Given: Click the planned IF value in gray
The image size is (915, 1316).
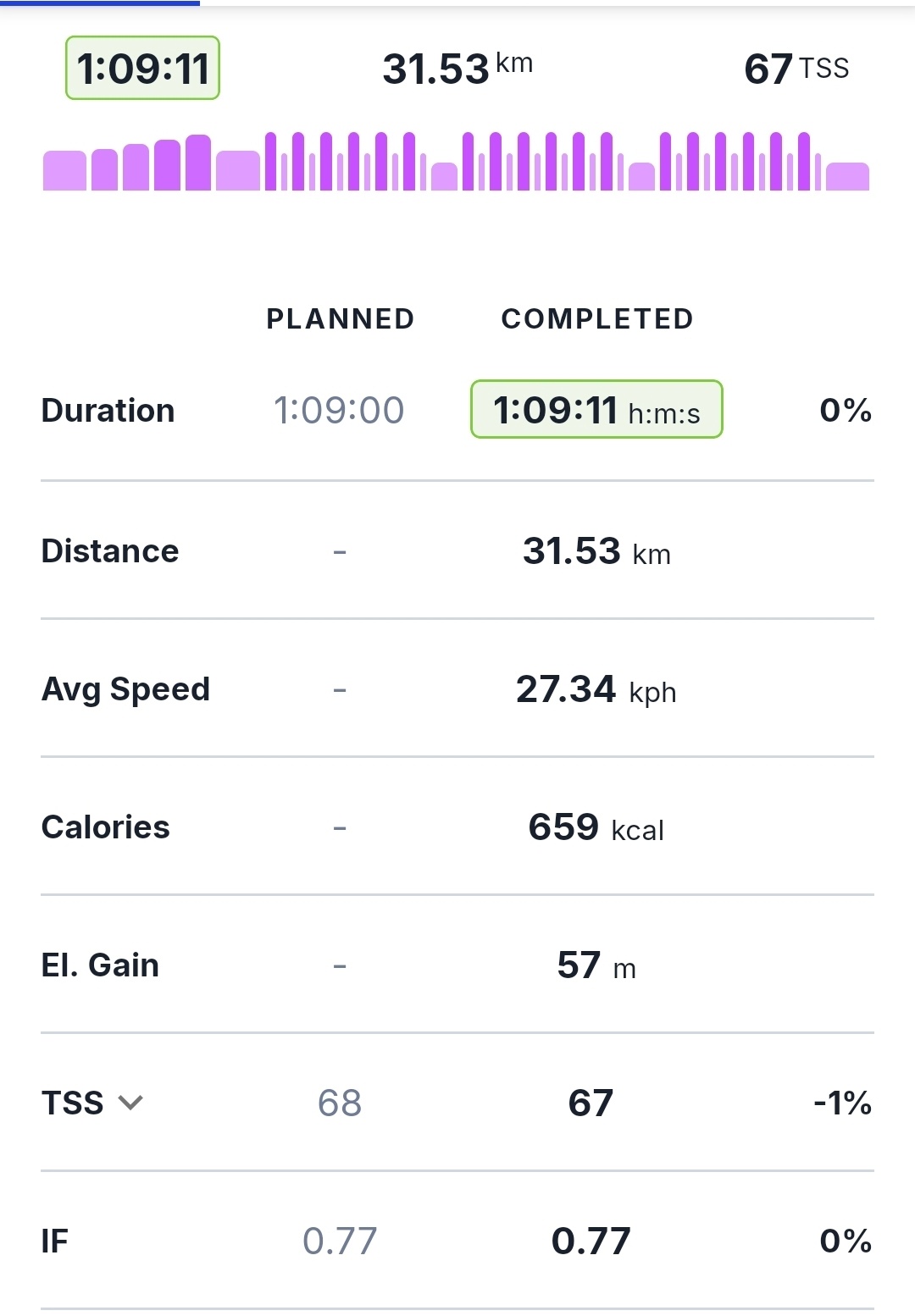Looking at the screenshot, I should (x=340, y=1241).
